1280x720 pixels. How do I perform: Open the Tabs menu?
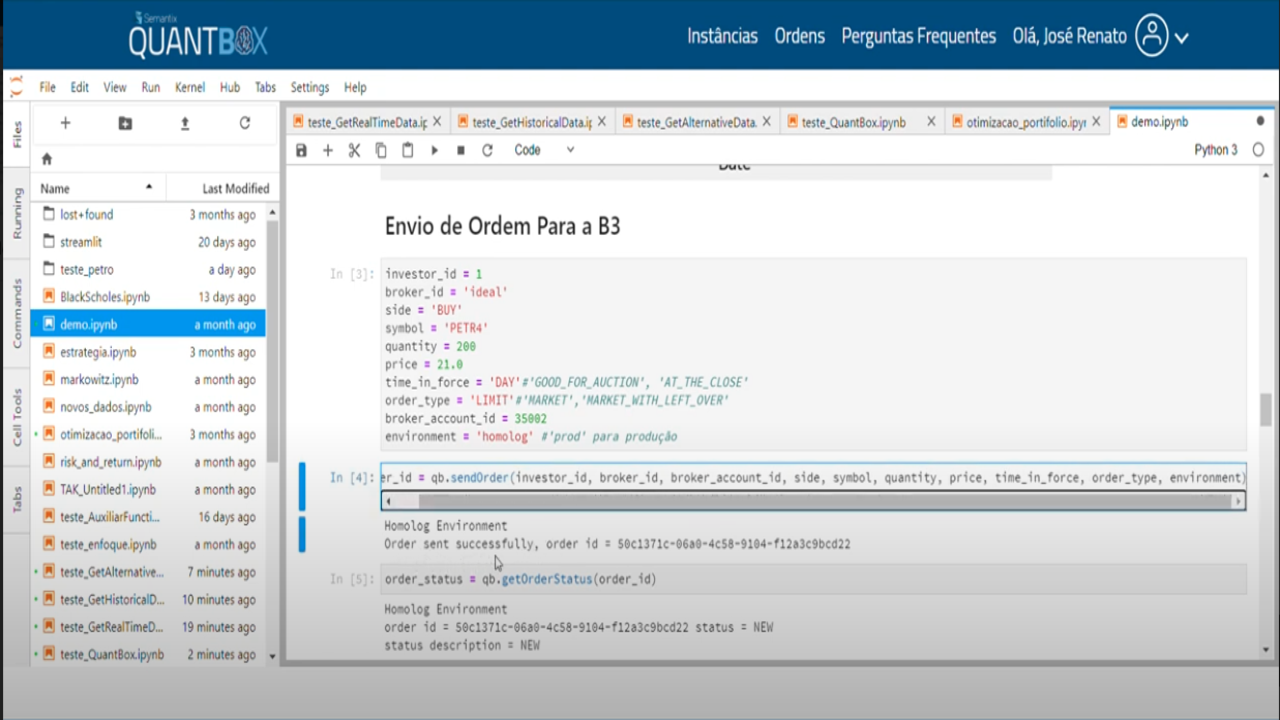click(265, 87)
